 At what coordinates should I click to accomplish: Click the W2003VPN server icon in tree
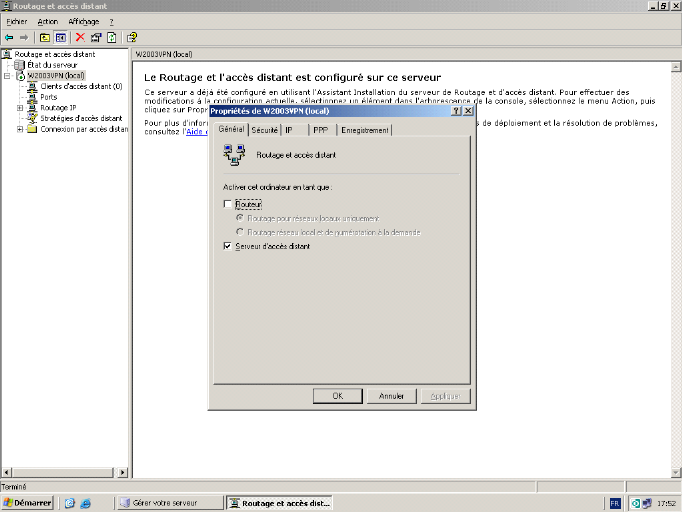click(x=20, y=76)
